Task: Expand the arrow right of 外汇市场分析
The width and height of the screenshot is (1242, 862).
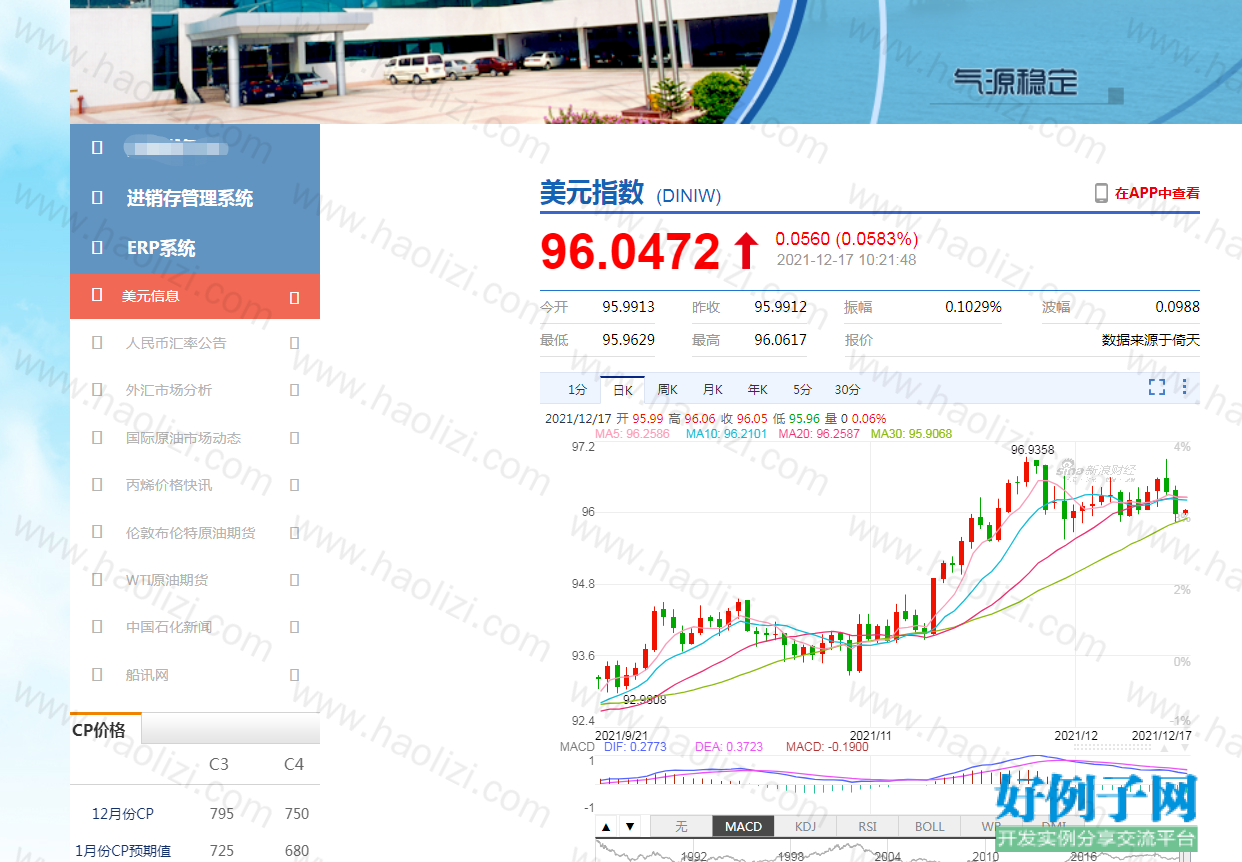Action: point(294,390)
